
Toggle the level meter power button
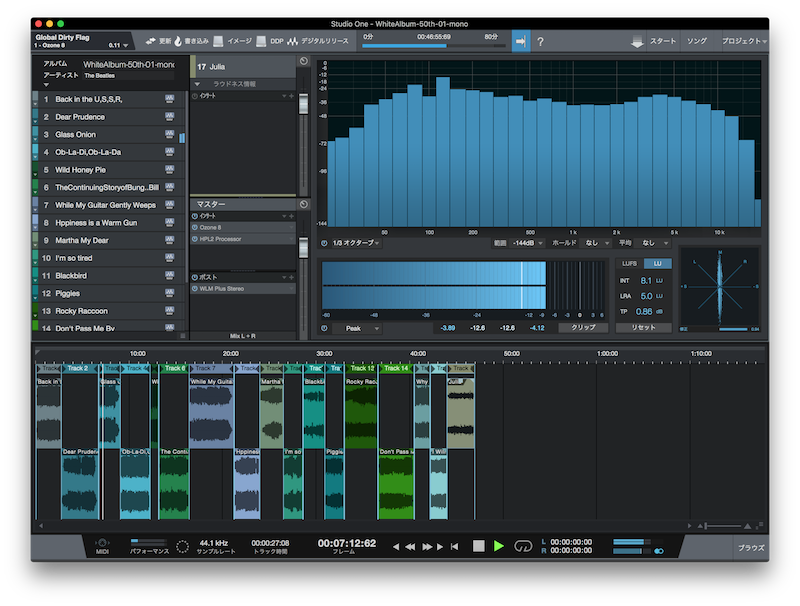(324, 329)
